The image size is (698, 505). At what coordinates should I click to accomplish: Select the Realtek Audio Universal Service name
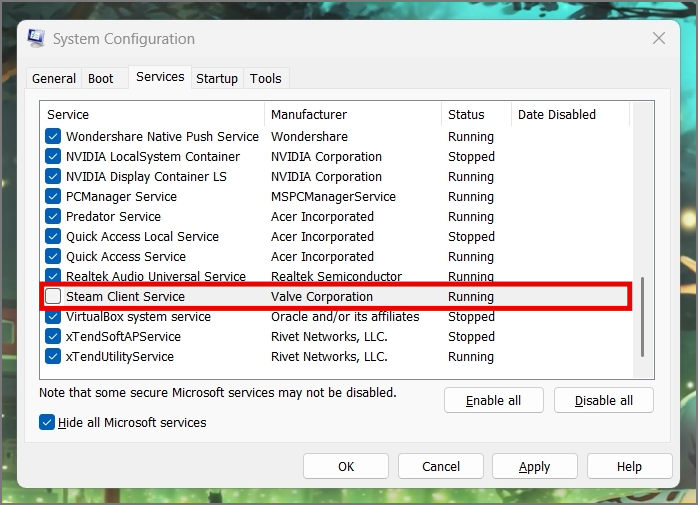click(156, 276)
